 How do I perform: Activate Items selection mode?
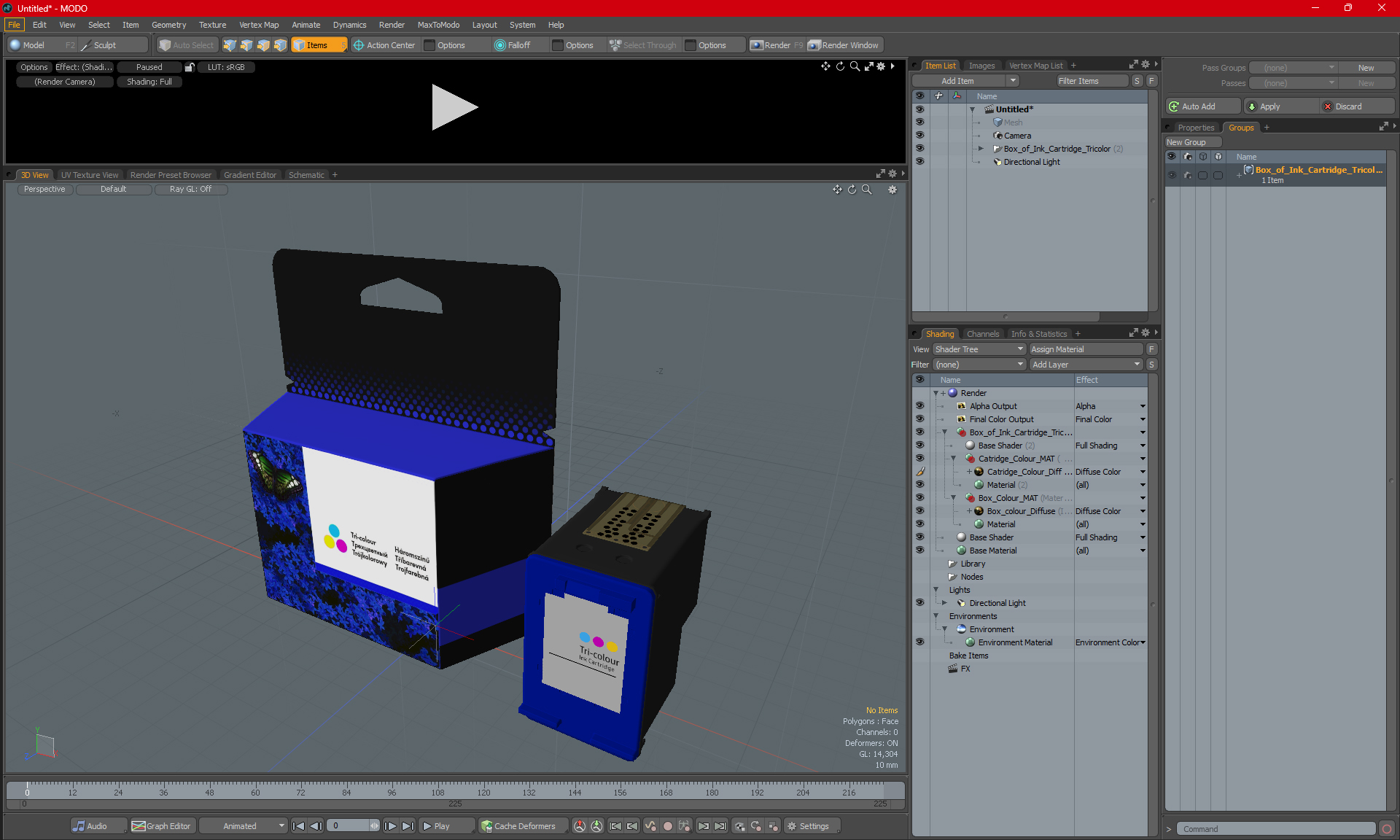pos(319,45)
